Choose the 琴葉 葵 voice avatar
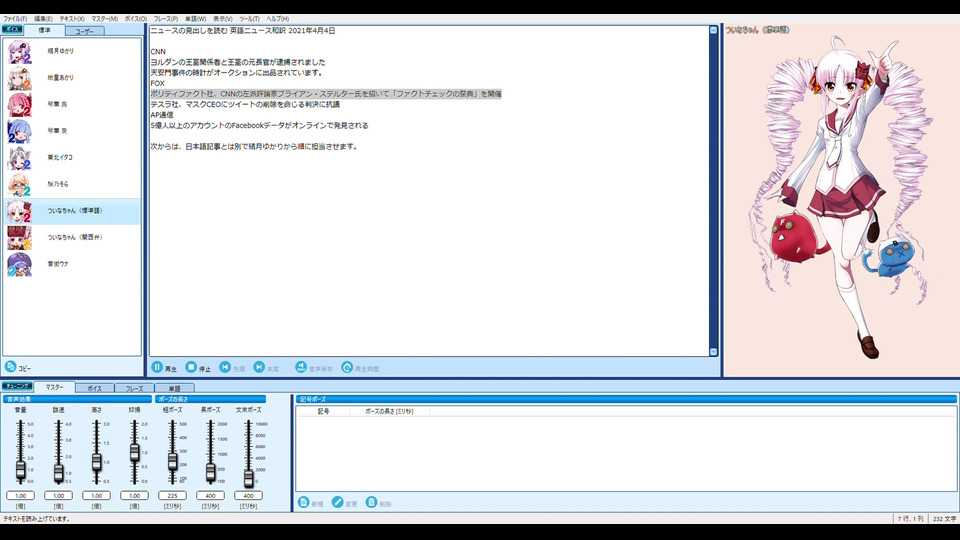This screenshot has width=960, height=540. click(19, 131)
